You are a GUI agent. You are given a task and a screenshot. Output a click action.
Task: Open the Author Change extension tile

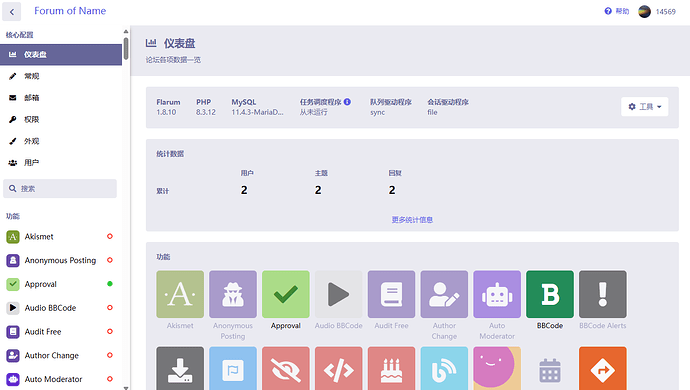click(444, 294)
